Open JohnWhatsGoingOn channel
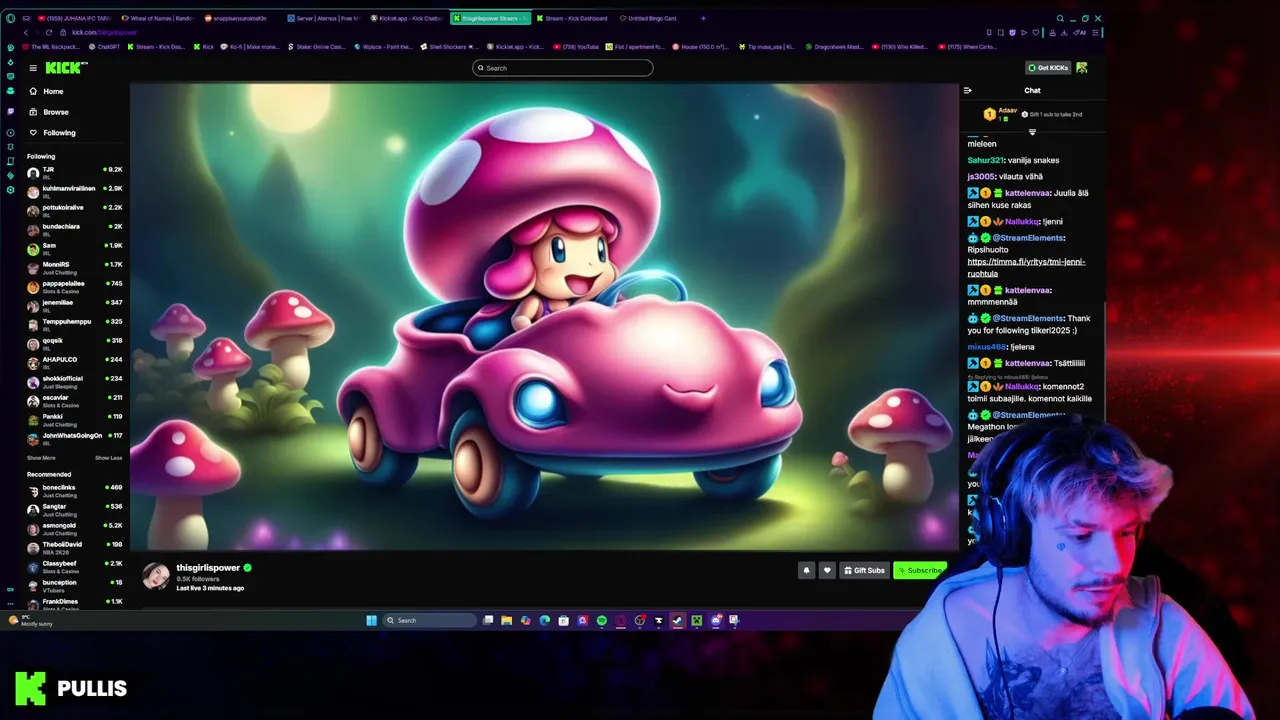1280x720 pixels. click(x=75, y=438)
